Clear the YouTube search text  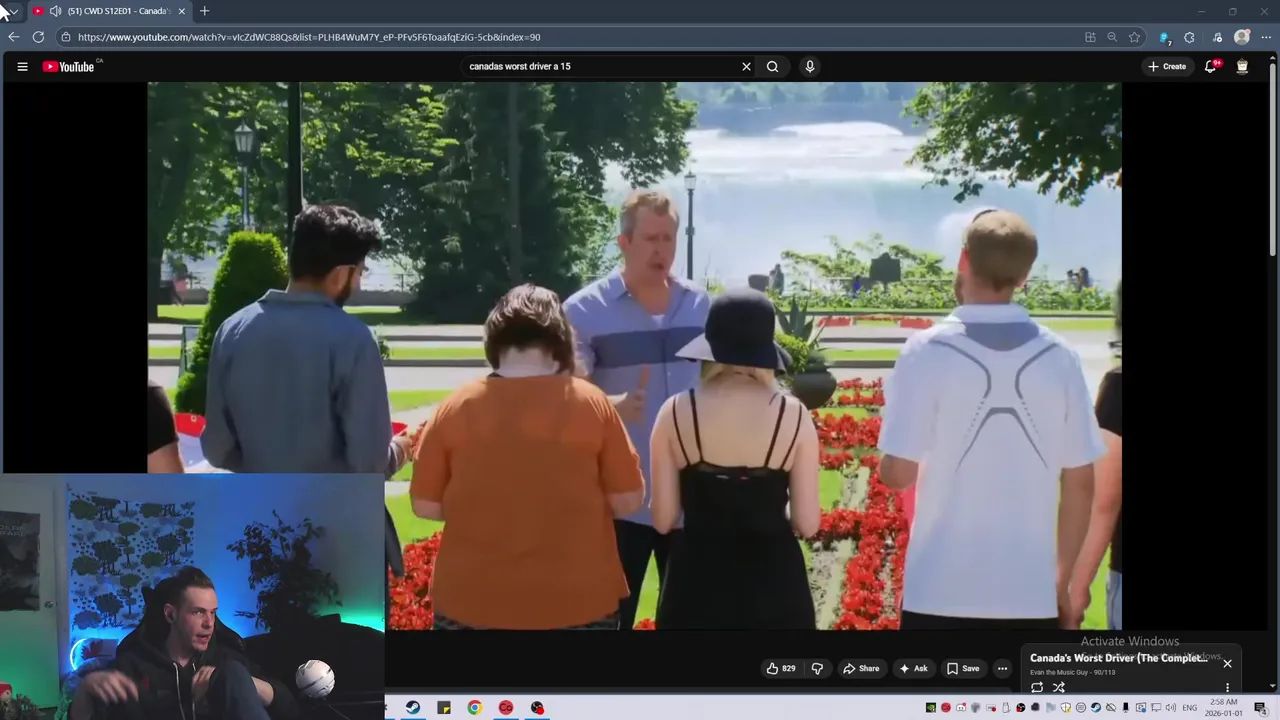(746, 67)
